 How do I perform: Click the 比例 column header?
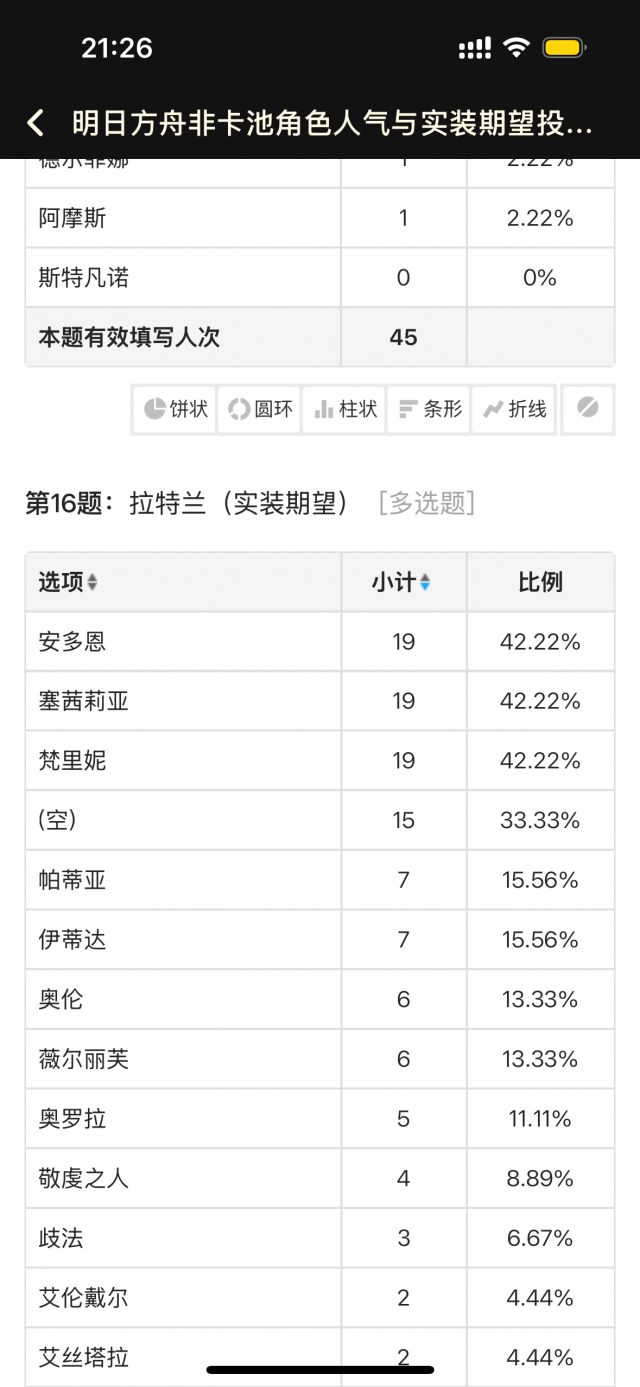[540, 582]
